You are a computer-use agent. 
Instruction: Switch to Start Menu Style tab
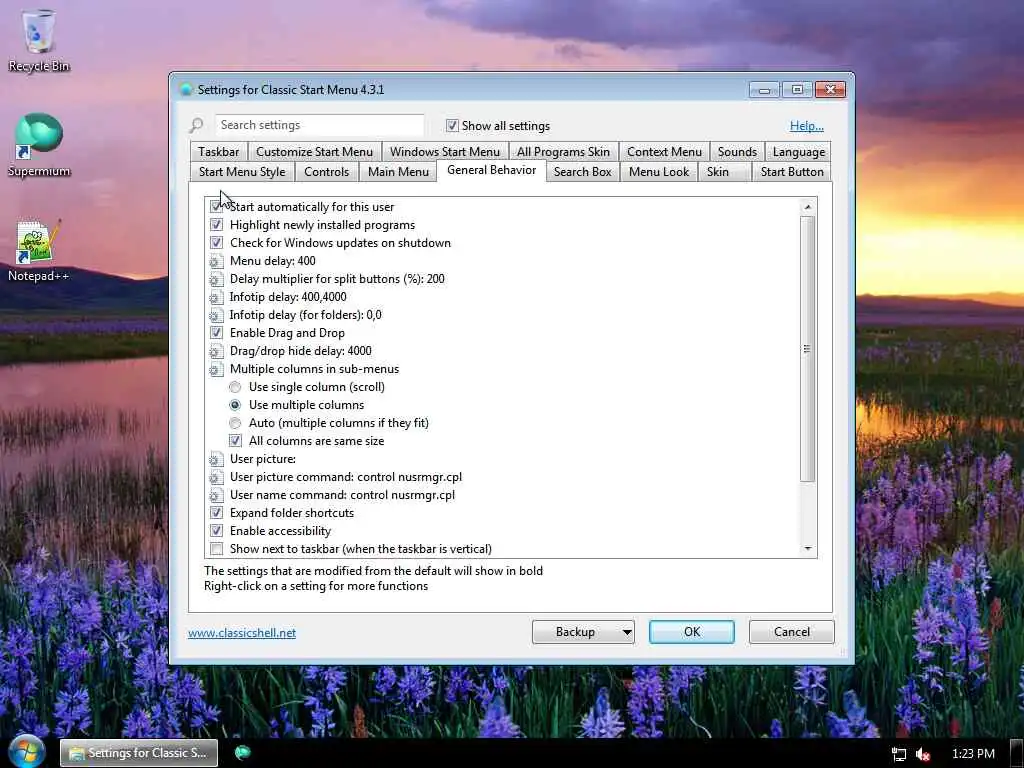pyautogui.click(x=242, y=172)
